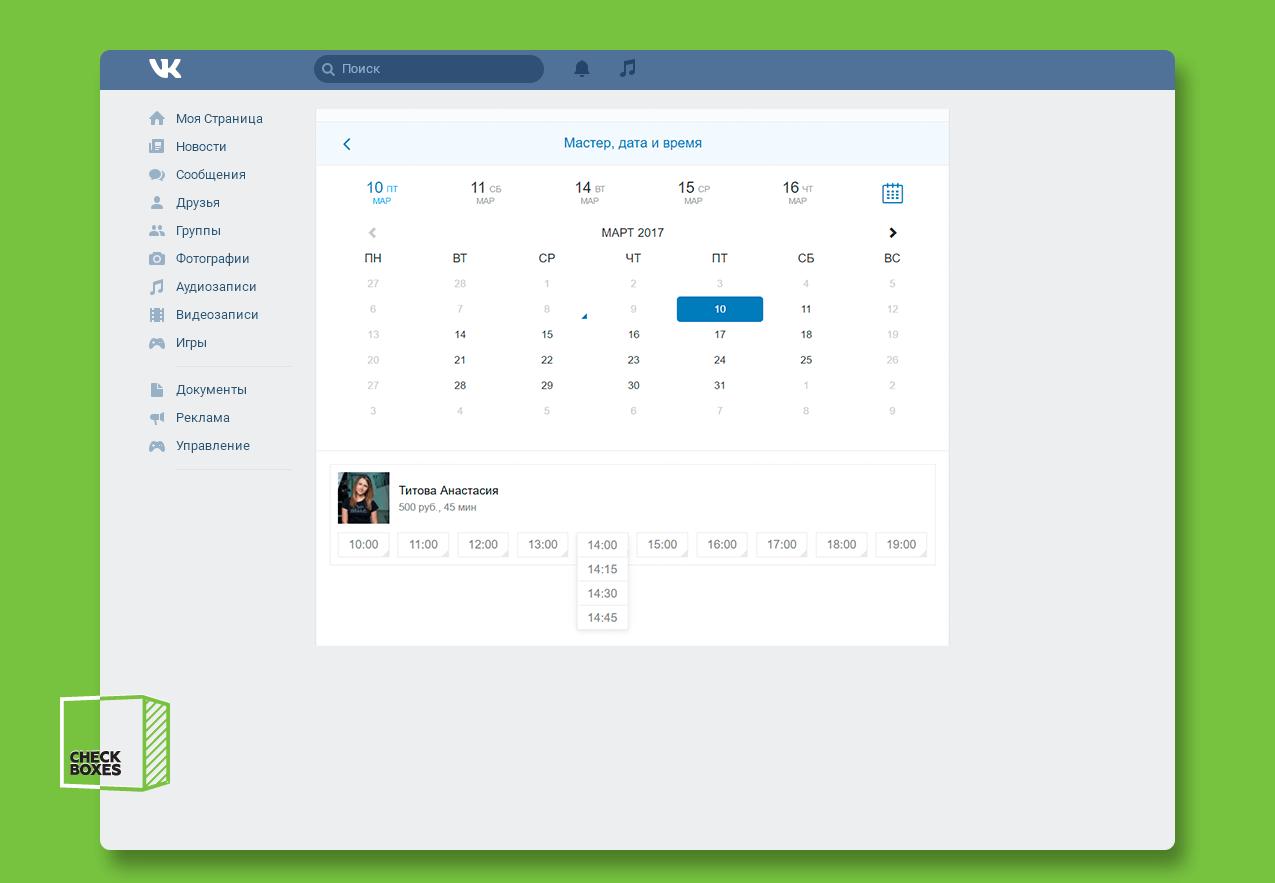This screenshot has height=883, width=1275.
Task: Open the notifications bell icon
Action: pos(582,69)
